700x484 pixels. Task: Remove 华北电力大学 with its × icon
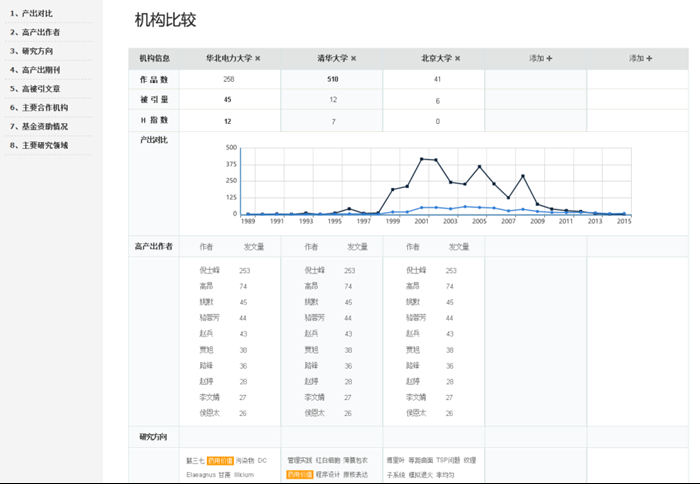[x=258, y=58]
